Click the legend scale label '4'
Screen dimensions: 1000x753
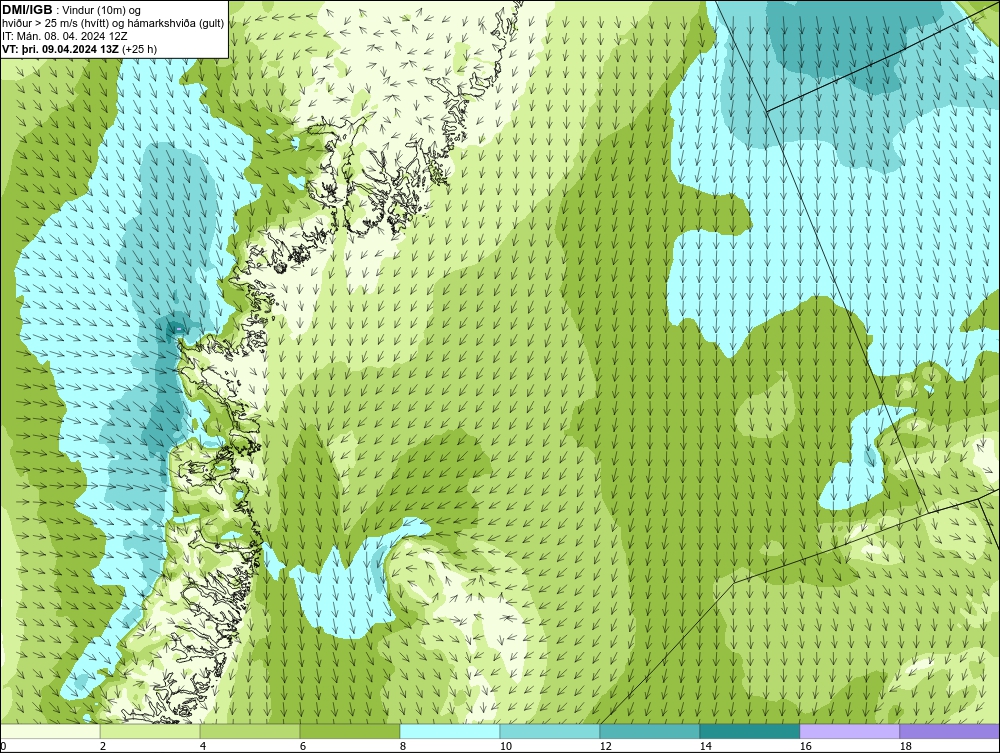[x=203, y=746]
